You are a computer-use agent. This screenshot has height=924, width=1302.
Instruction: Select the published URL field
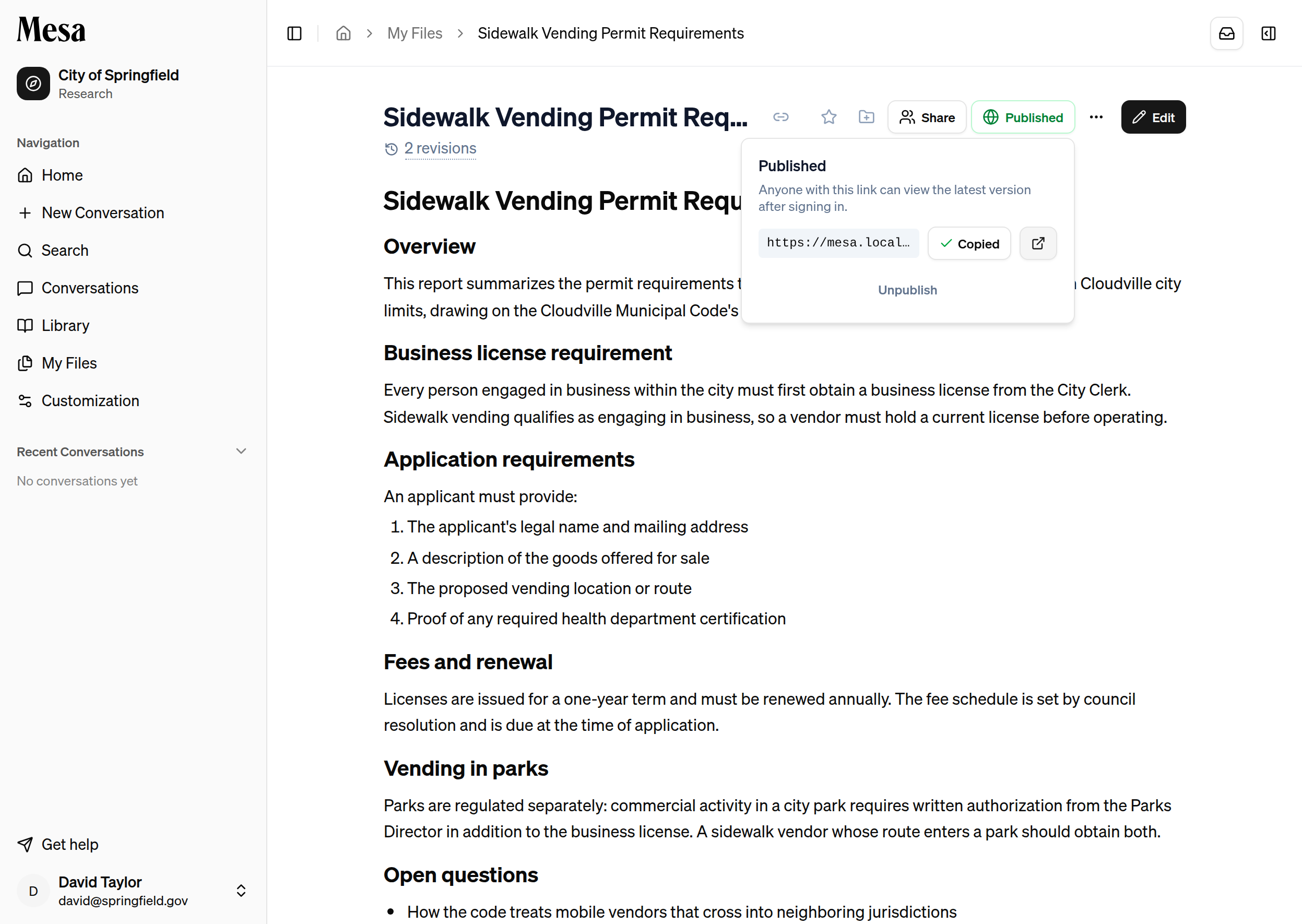click(838, 243)
